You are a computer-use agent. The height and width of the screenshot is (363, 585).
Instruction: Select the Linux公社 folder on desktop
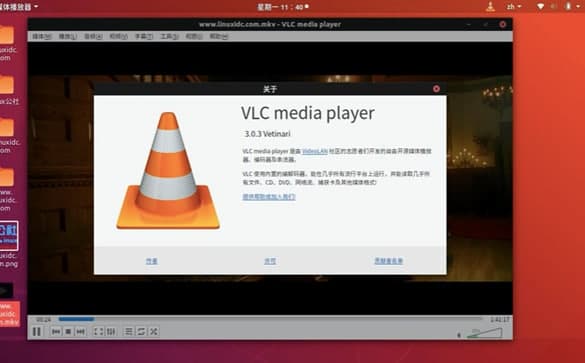pos(8,90)
